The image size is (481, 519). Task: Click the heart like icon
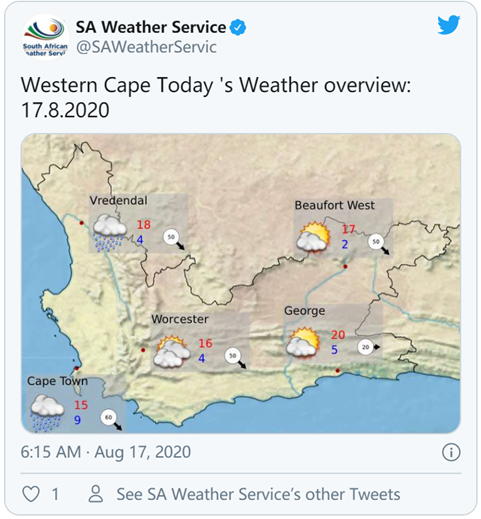(x=31, y=494)
